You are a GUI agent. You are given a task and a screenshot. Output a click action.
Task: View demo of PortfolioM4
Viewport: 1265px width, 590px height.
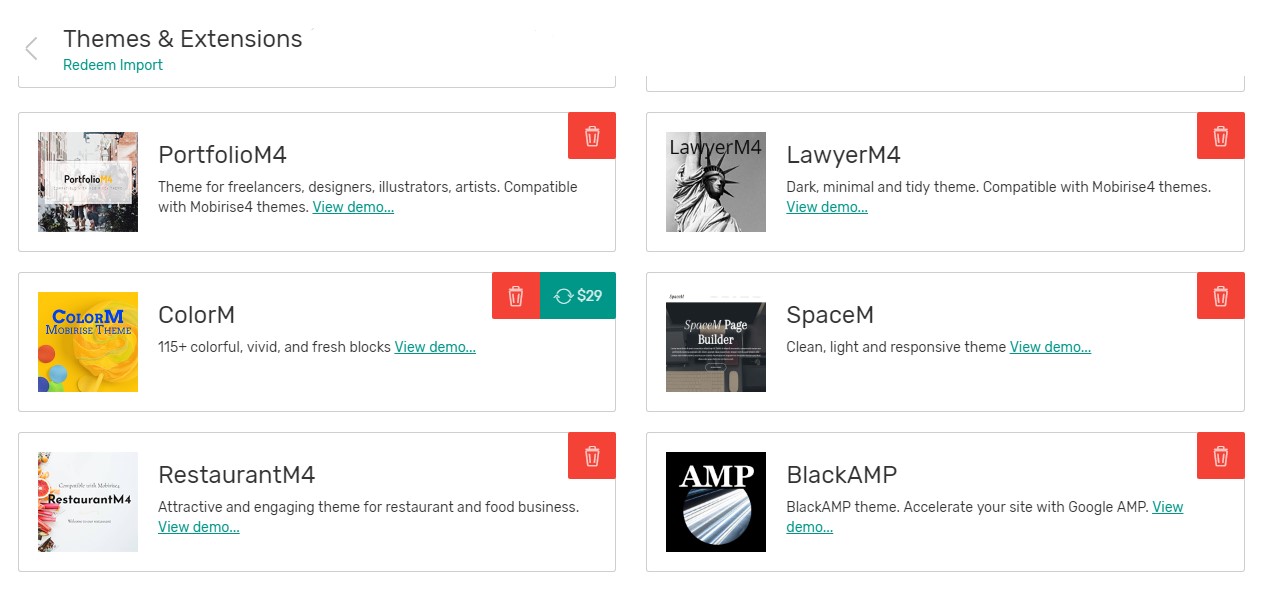(x=352, y=206)
